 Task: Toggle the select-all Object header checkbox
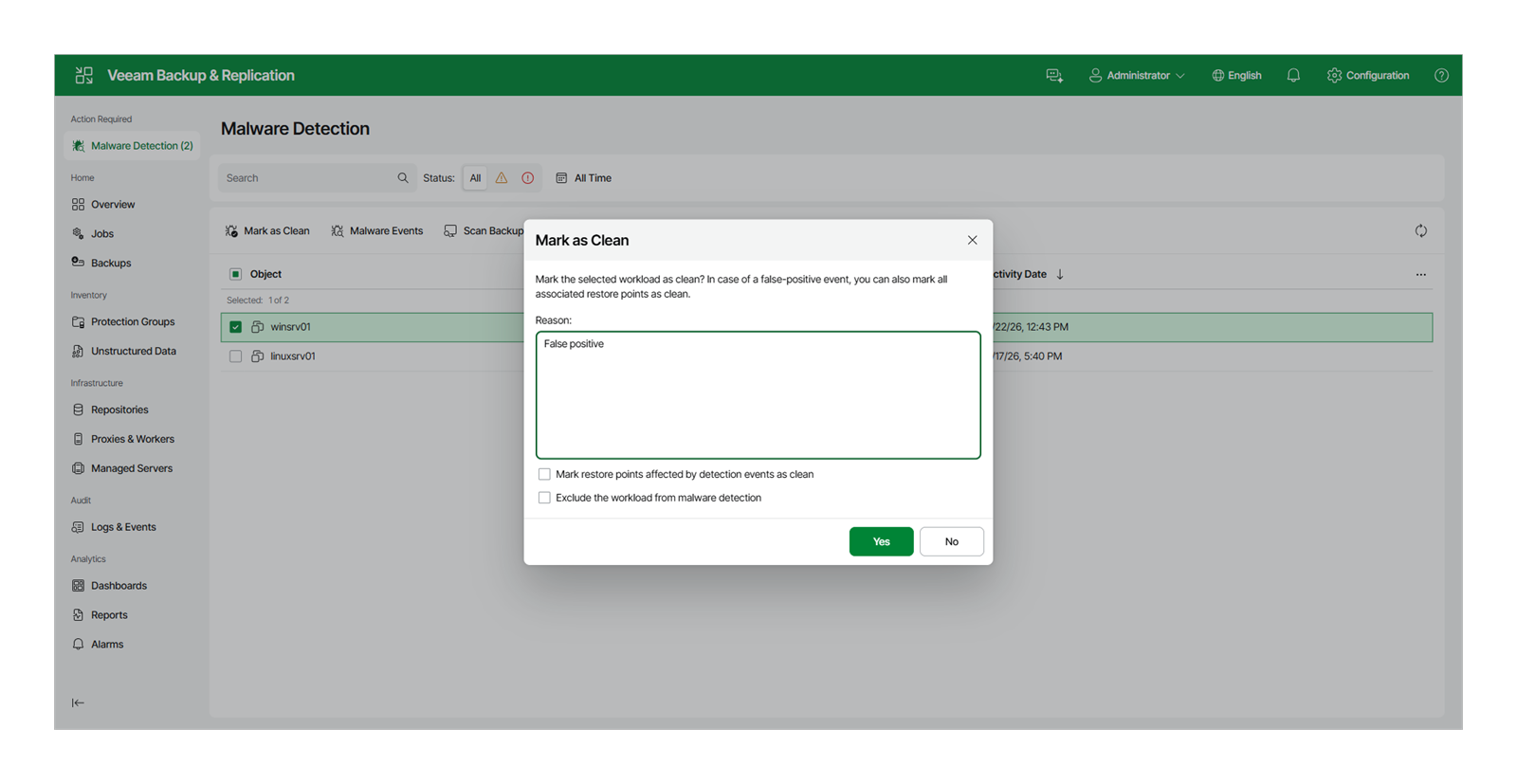click(235, 274)
